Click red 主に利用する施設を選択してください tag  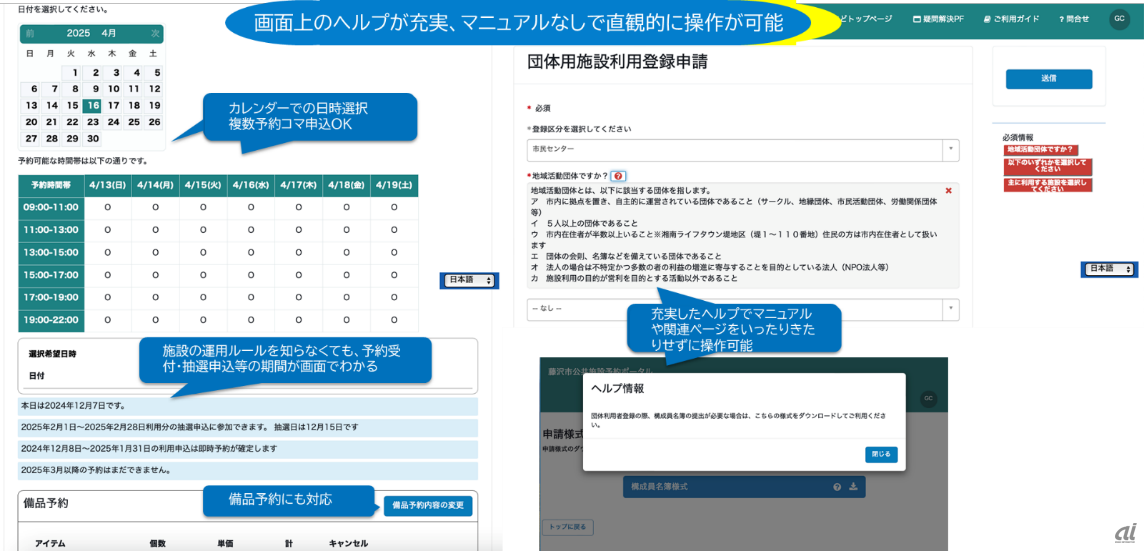point(1047,185)
